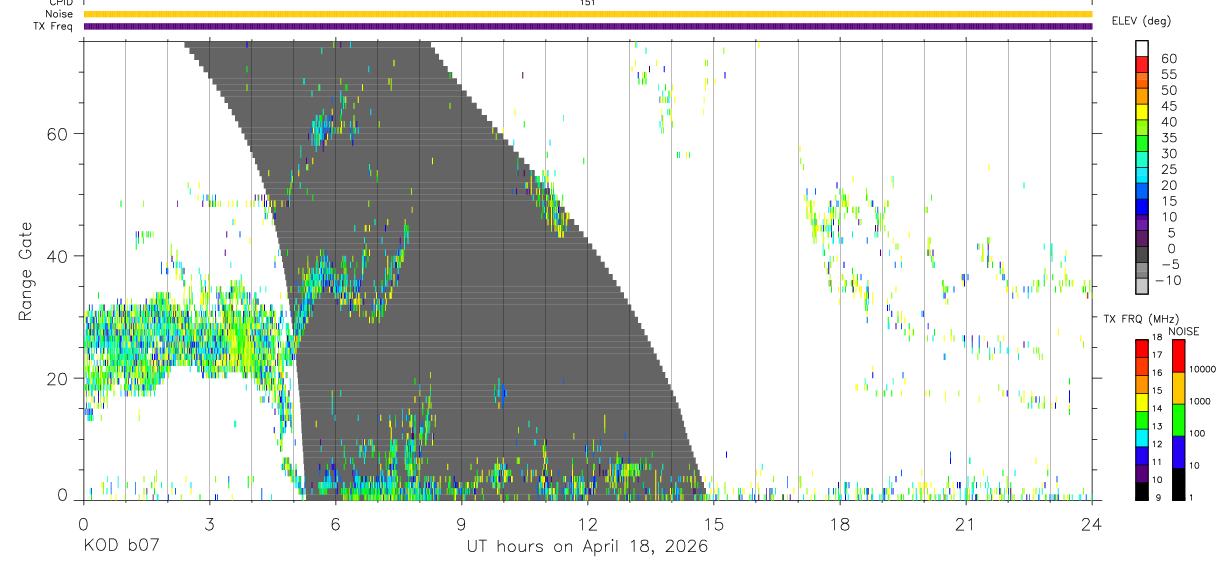Viewport: 1228px width, 567px height.
Task: Click the '151' CPID value above the plot
Action: (587, 3)
